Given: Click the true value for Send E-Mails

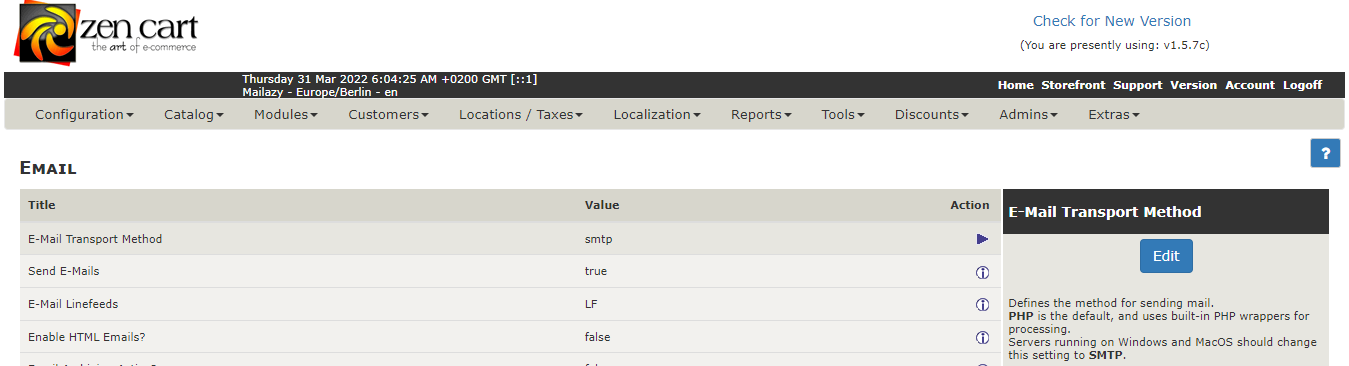Looking at the screenshot, I should tap(596, 272).
